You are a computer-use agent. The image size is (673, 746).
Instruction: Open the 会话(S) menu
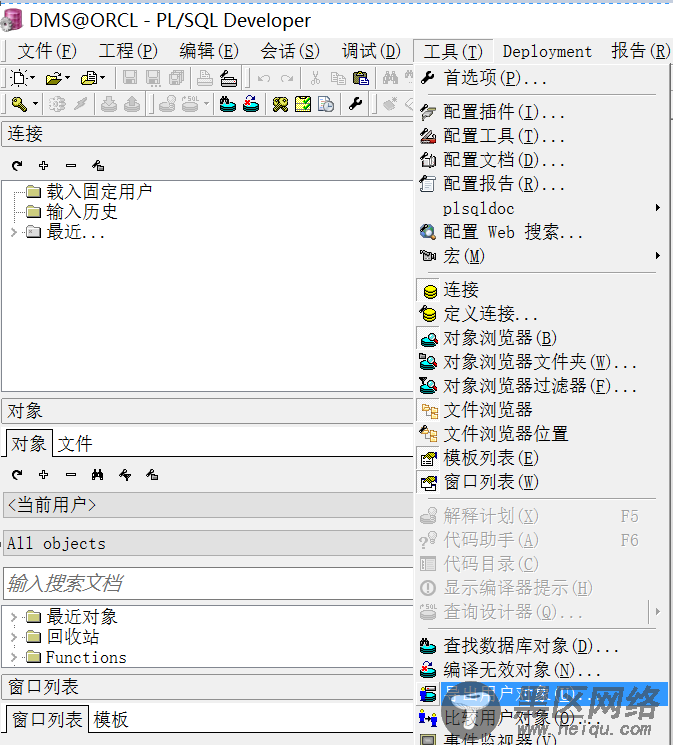pos(290,51)
